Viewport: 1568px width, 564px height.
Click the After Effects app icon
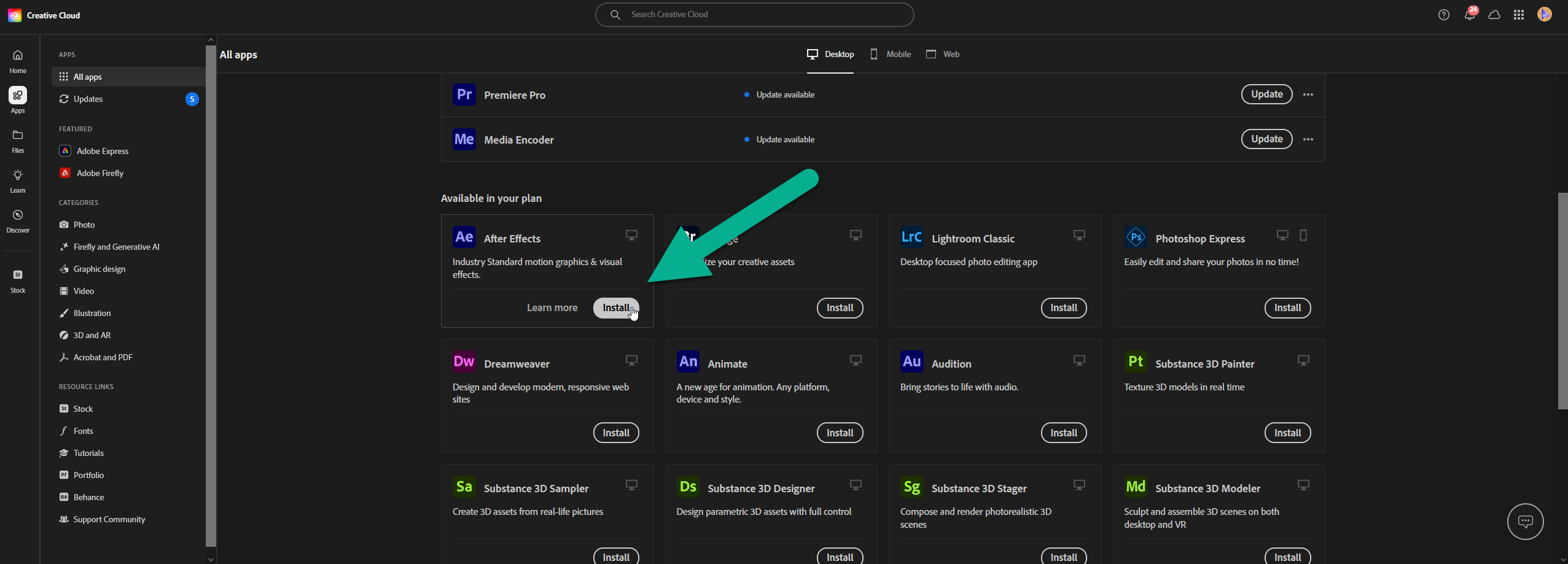pos(464,237)
